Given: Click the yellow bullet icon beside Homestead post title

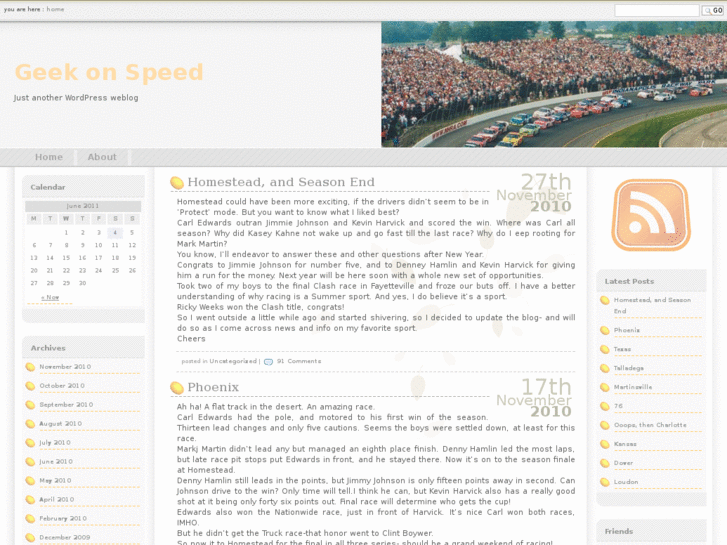Looking at the screenshot, I should coord(177,183).
